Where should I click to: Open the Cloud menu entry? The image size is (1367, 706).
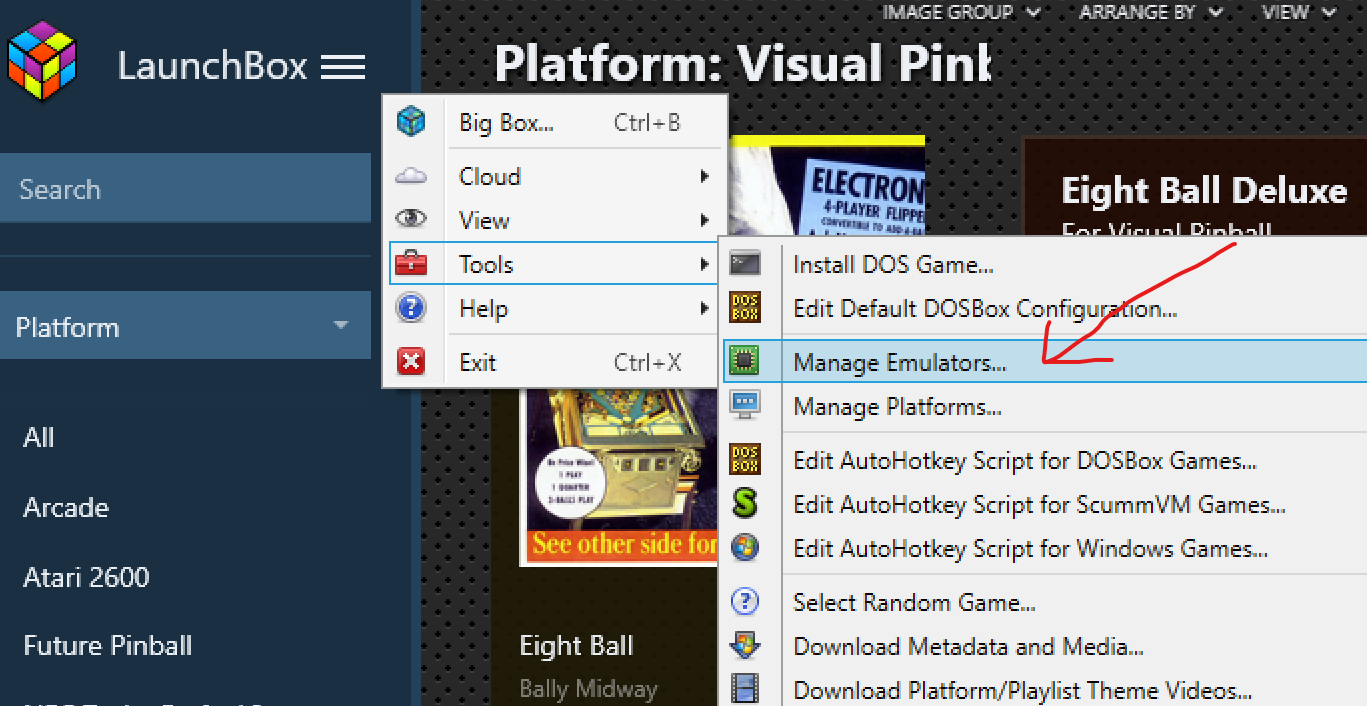(x=555, y=177)
